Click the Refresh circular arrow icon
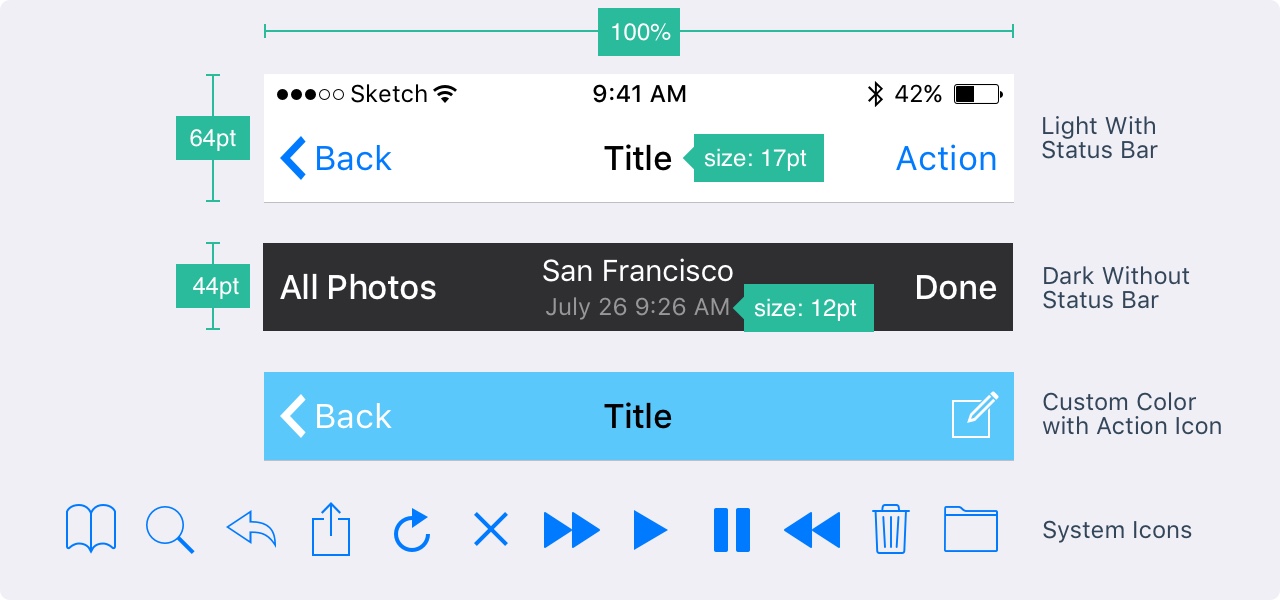The height and width of the screenshot is (600, 1280). click(x=411, y=528)
